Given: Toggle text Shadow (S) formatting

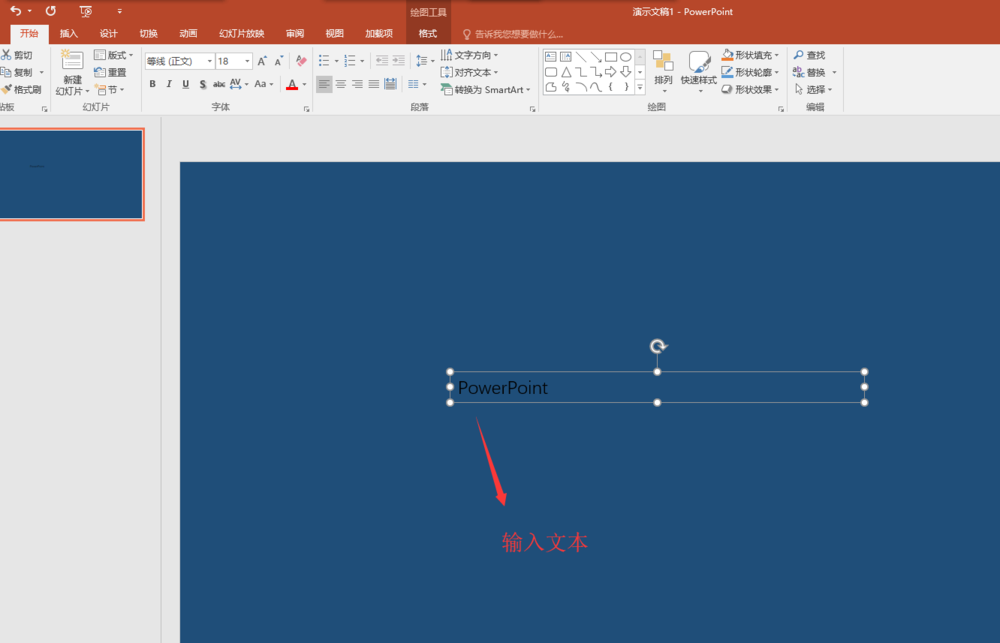Looking at the screenshot, I should click(202, 84).
